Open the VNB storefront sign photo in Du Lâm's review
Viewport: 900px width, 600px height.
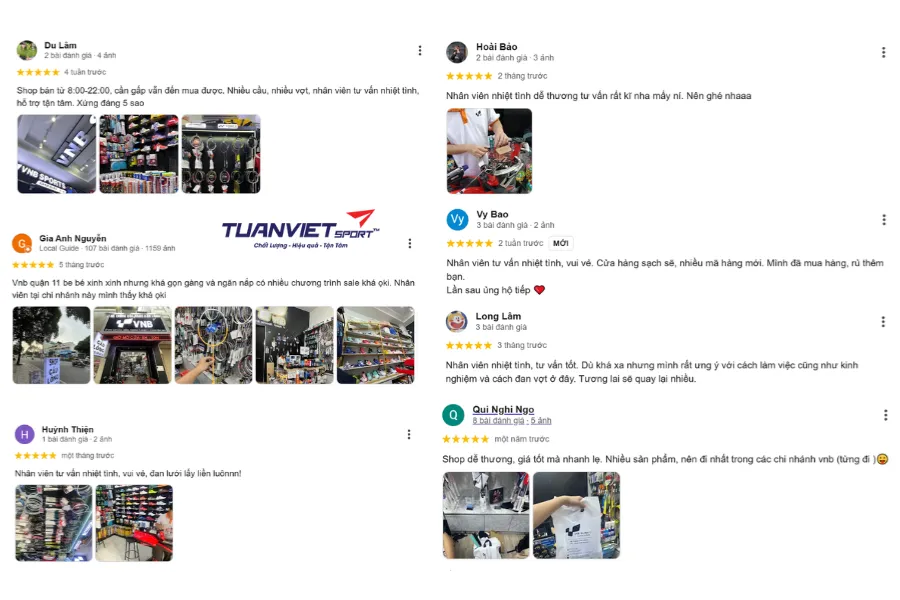[57, 154]
